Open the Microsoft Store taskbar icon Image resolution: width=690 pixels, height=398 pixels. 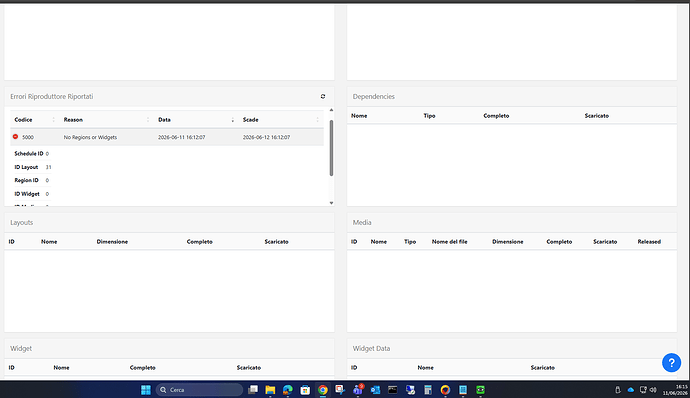305,390
